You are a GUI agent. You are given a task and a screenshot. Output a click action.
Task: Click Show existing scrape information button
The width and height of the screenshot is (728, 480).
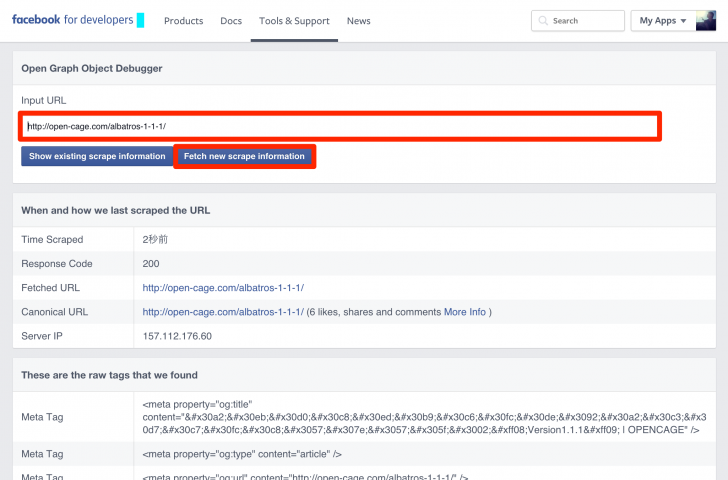point(97,156)
